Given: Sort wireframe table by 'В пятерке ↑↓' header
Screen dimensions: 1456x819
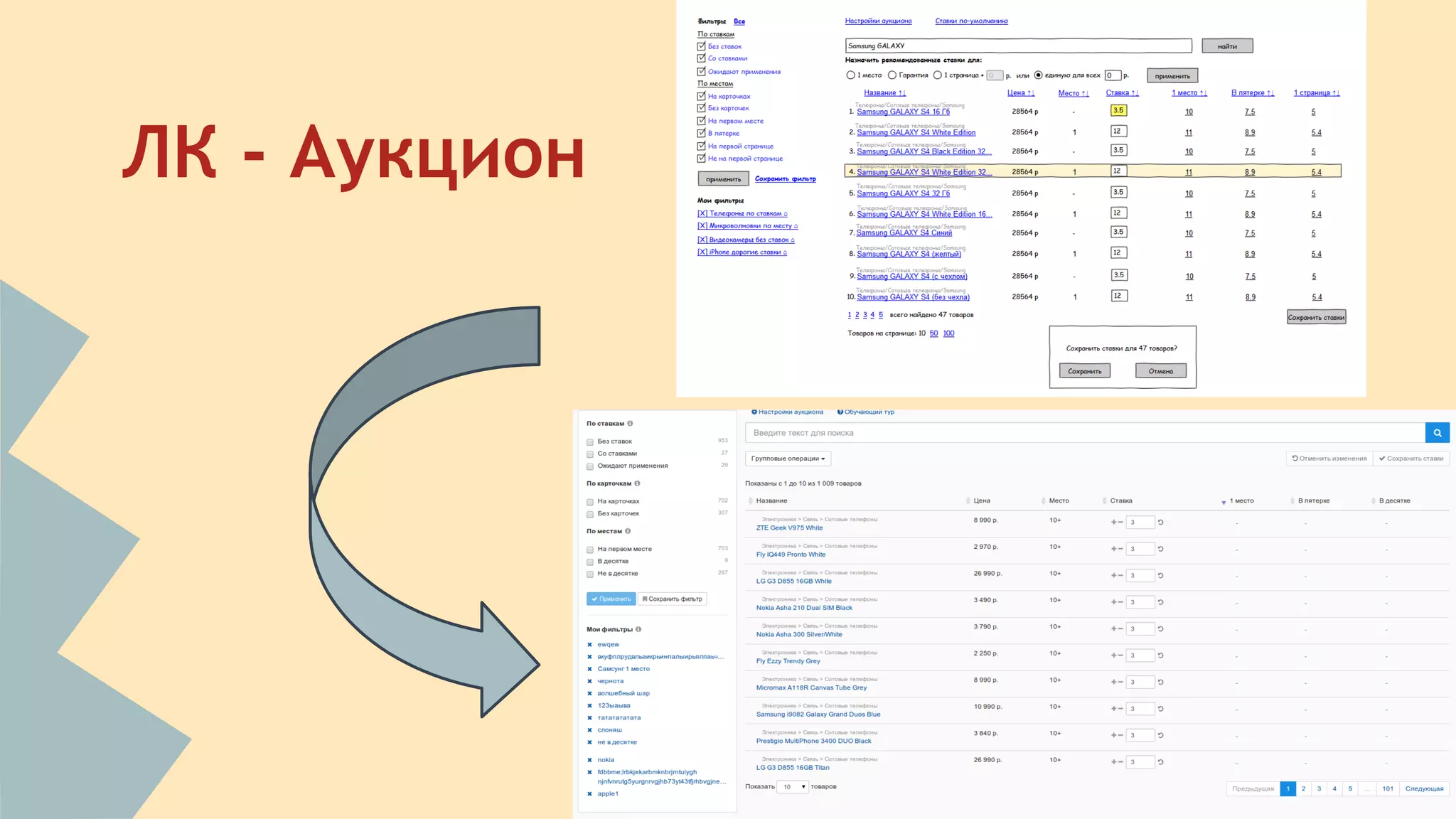Looking at the screenshot, I should pos(1253,93).
